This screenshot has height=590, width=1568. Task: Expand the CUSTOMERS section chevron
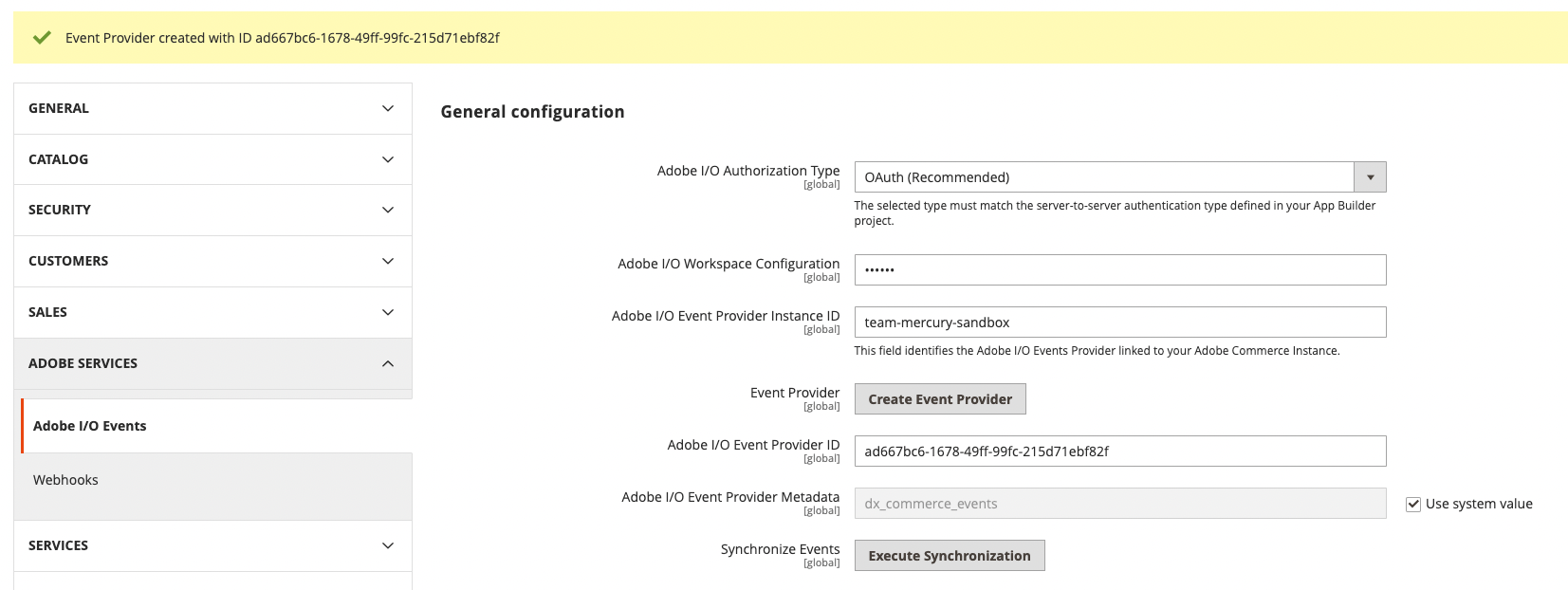(x=388, y=261)
